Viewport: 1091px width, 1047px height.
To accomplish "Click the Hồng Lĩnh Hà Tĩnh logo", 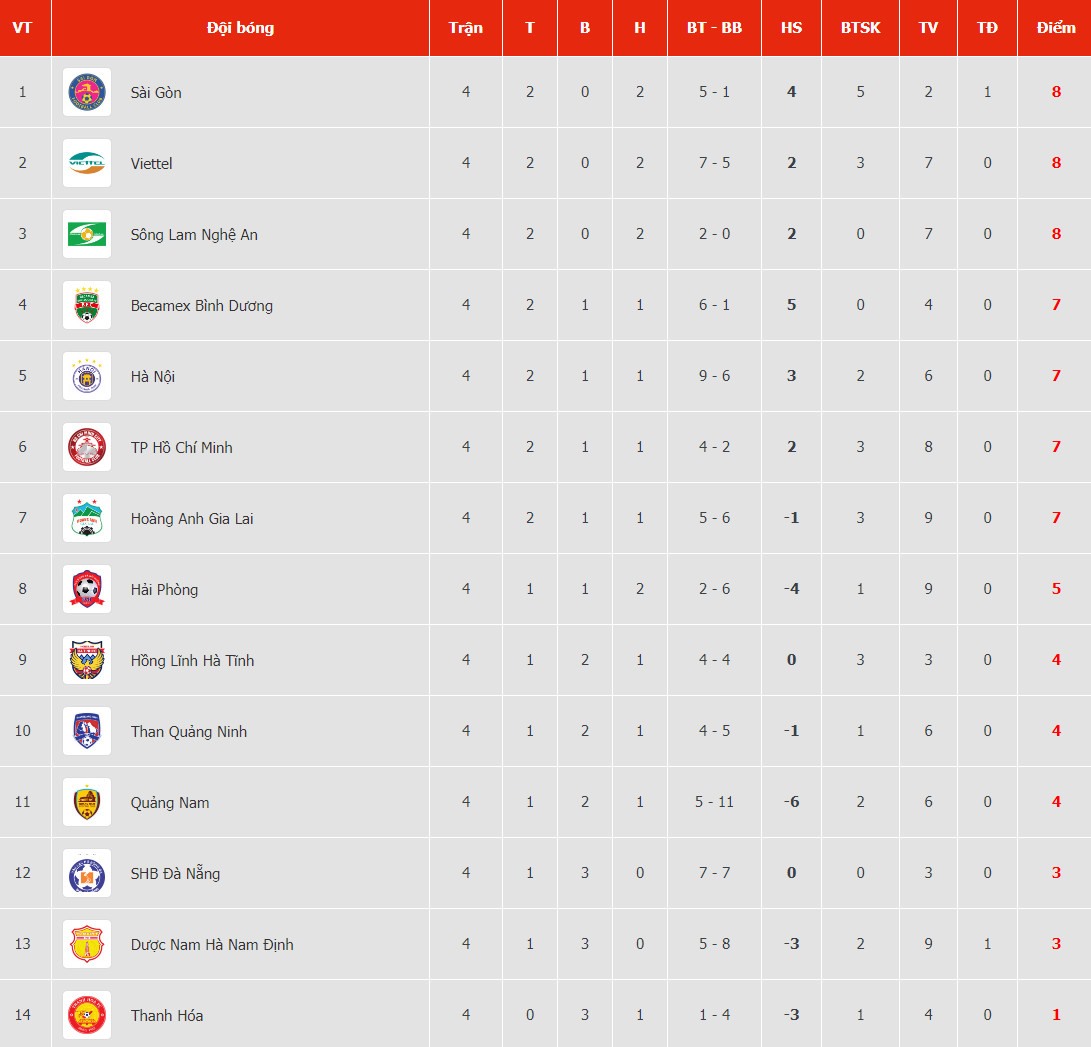I will coord(87,660).
